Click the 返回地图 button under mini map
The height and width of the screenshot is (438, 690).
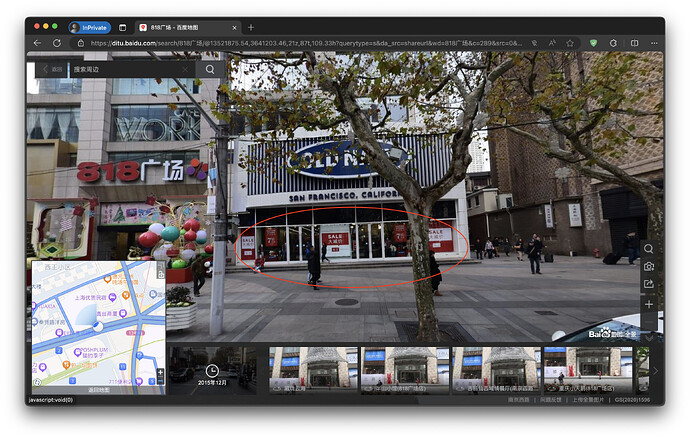coord(99,390)
